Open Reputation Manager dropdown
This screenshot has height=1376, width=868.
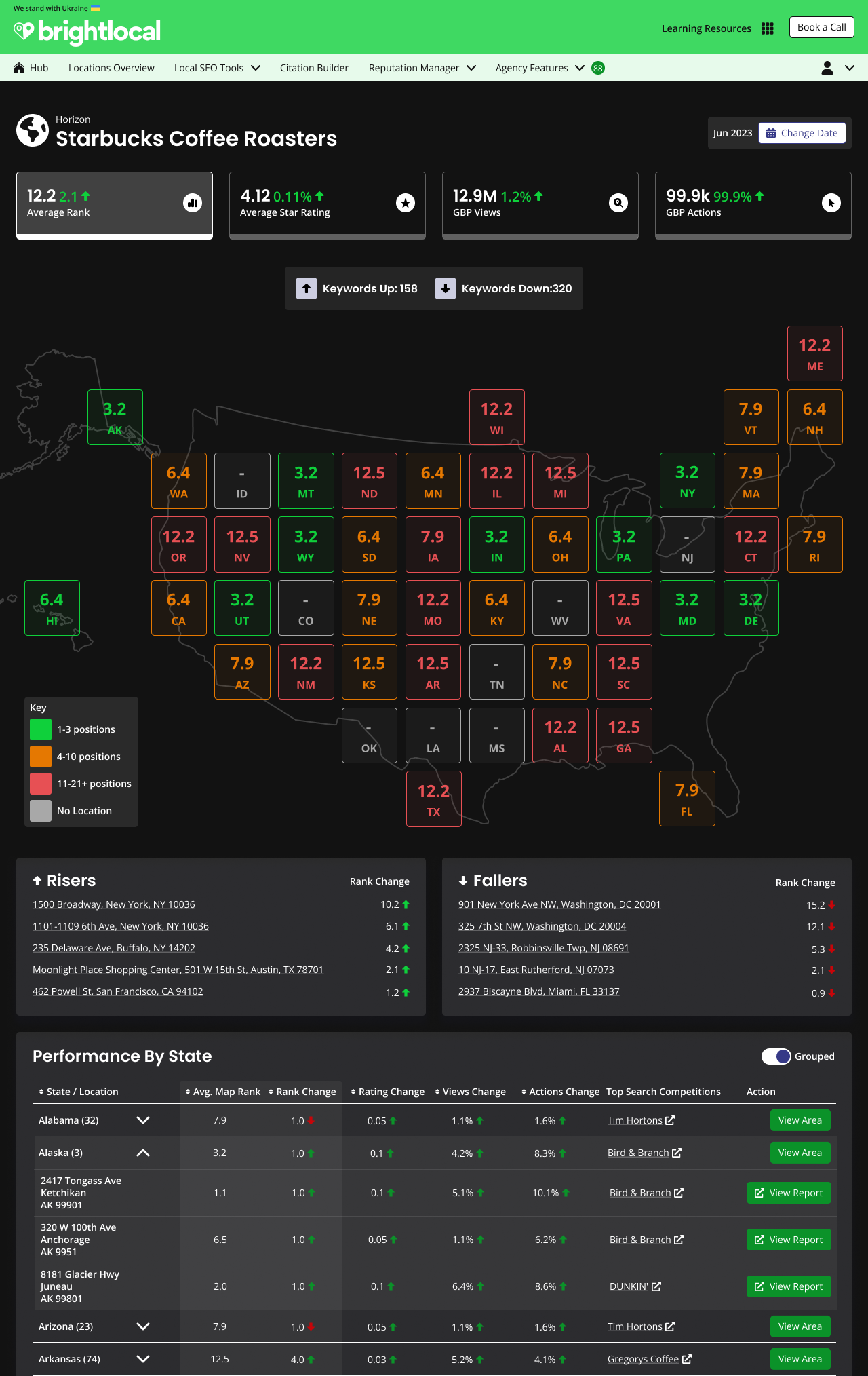click(x=422, y=68)
